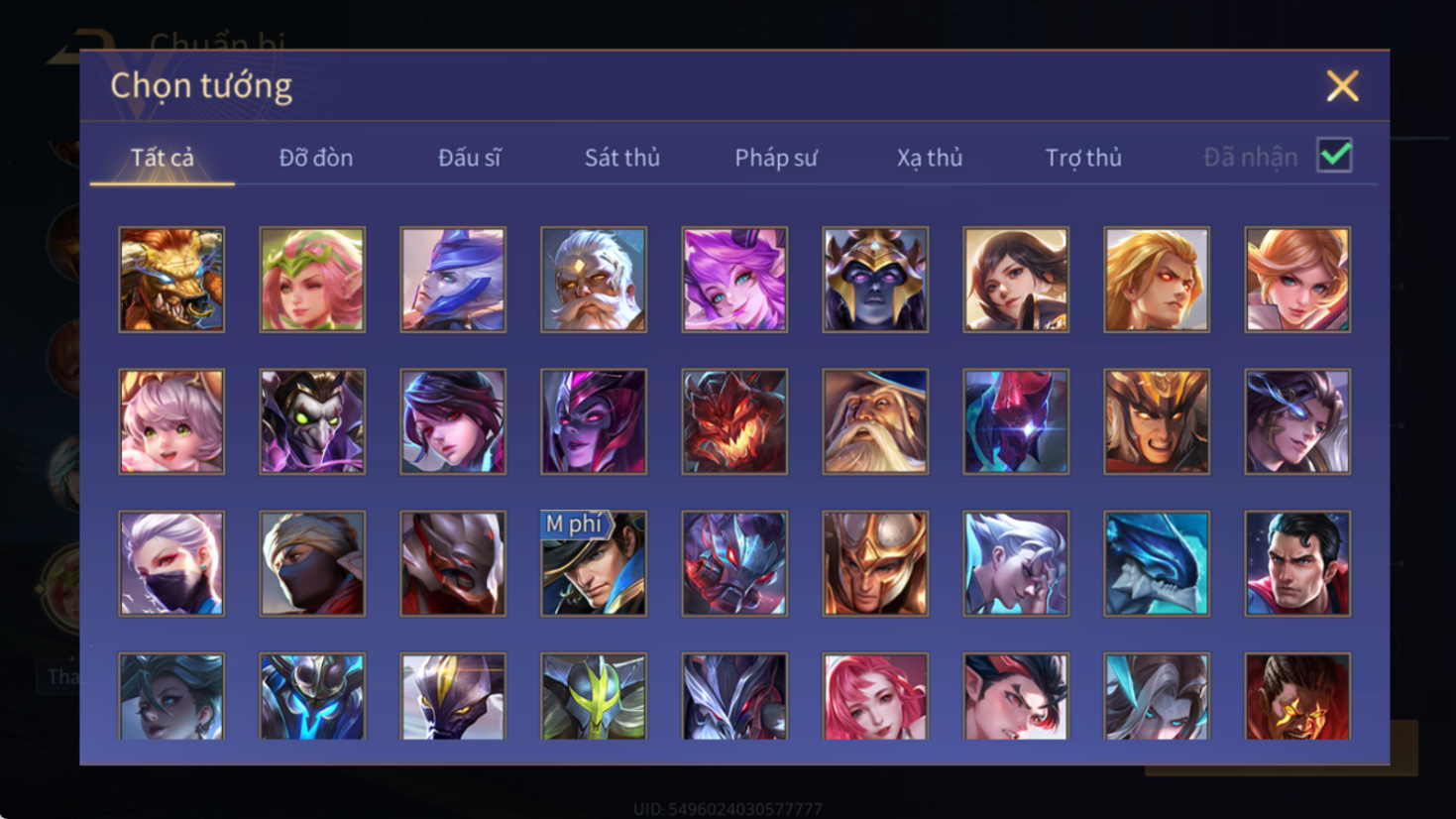The height and width of the screenshot is (819, 1456).
Task: Select the gold-helmeted spartan warrior
Action: [x=875, y=563]
